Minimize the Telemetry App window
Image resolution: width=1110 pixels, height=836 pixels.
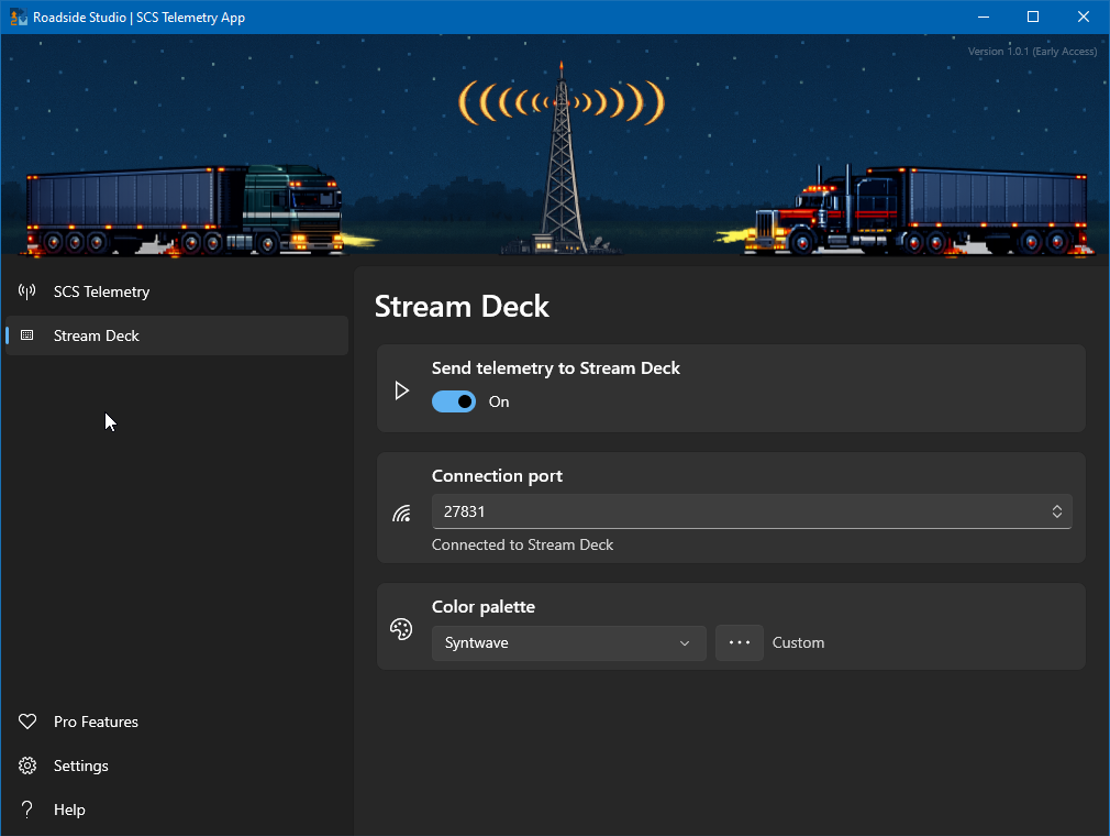(982, 17)
